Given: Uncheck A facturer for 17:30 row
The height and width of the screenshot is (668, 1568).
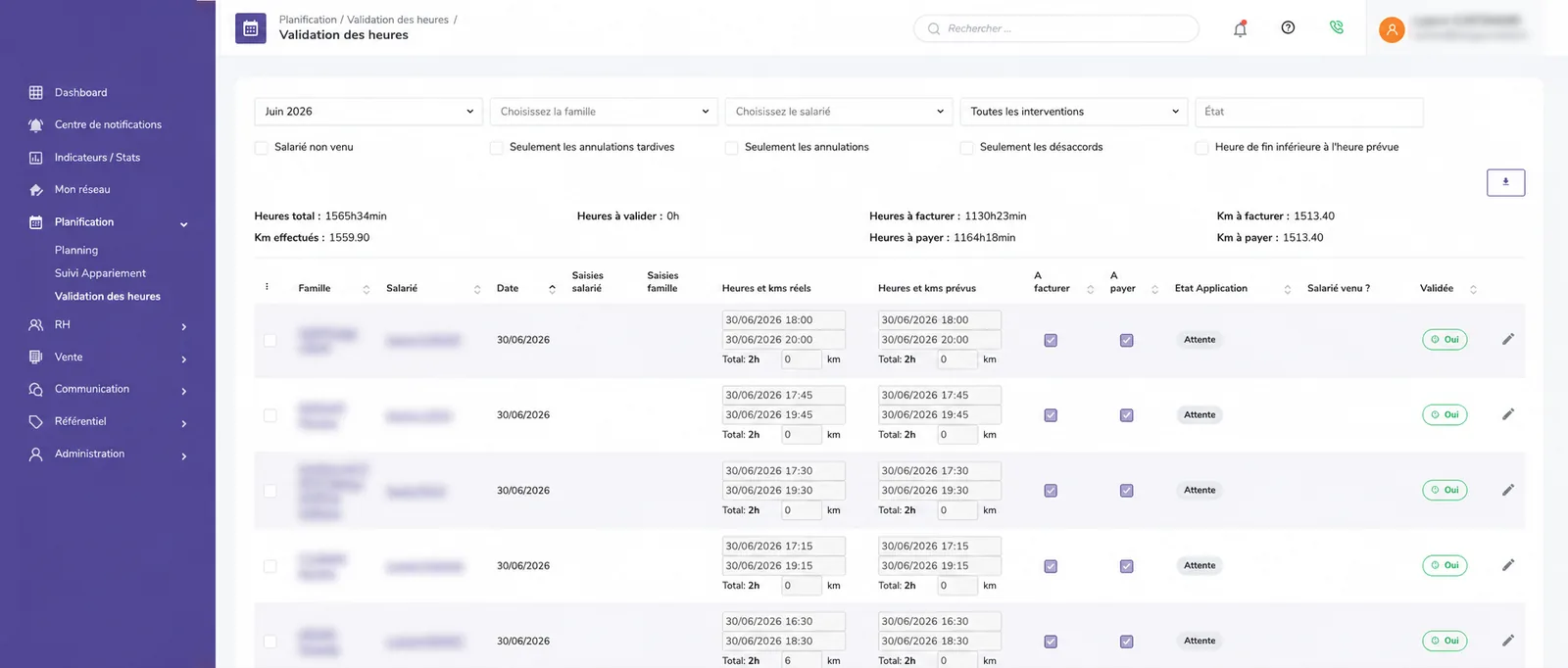Looking at the screenshot, I should 1051,491.
